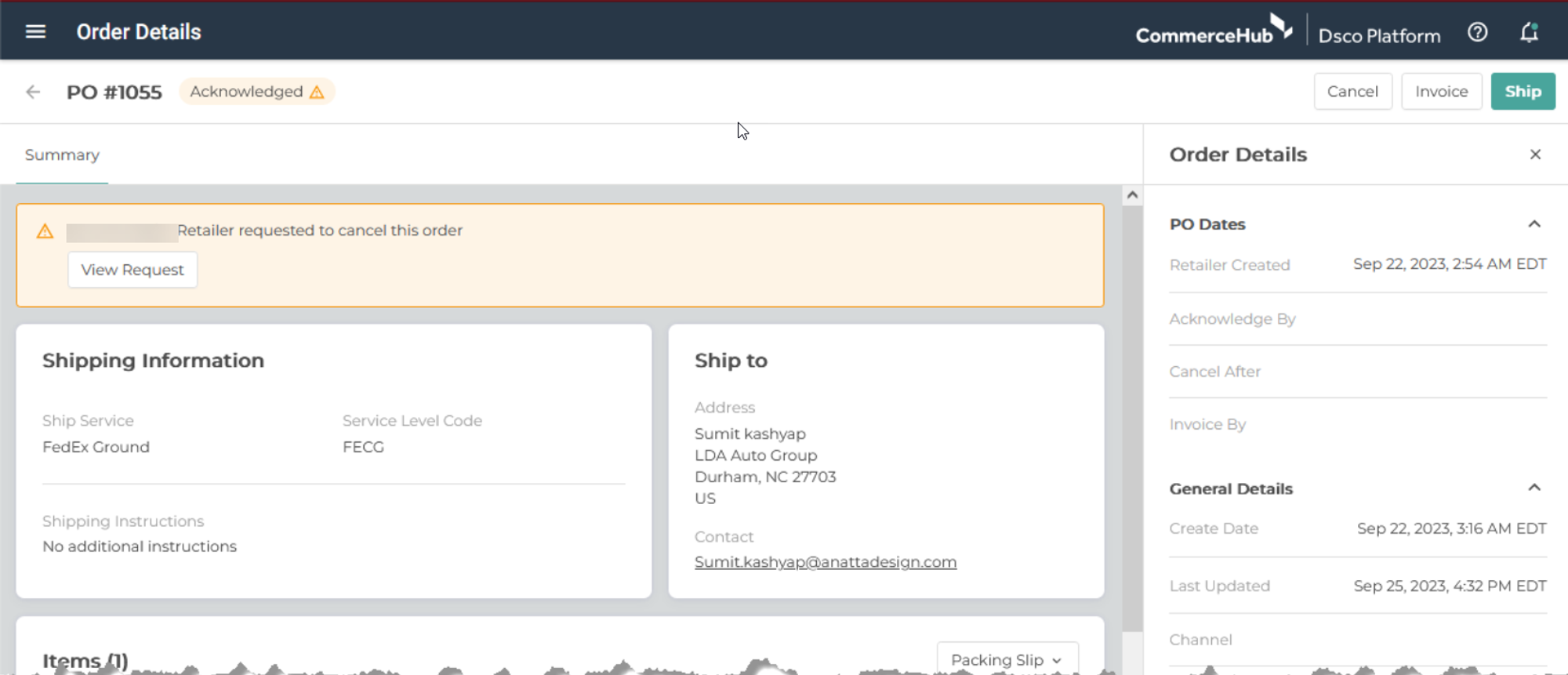The height and width of the screenshot is (675, 1568).
Task: Collapse the General Details section
Action: click(x=1534, y=488)
